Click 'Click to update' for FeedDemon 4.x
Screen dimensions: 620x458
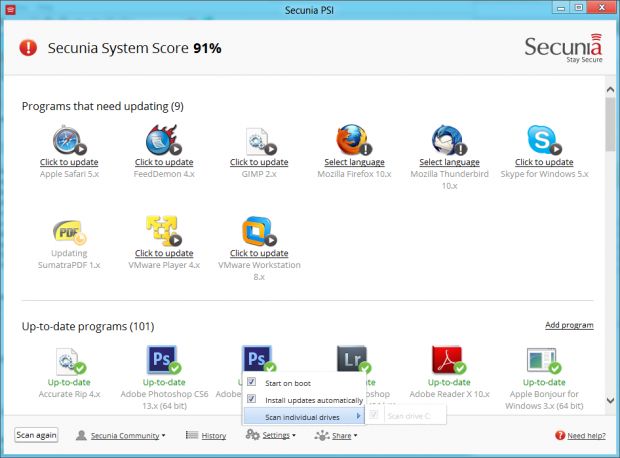pos(164,162)
